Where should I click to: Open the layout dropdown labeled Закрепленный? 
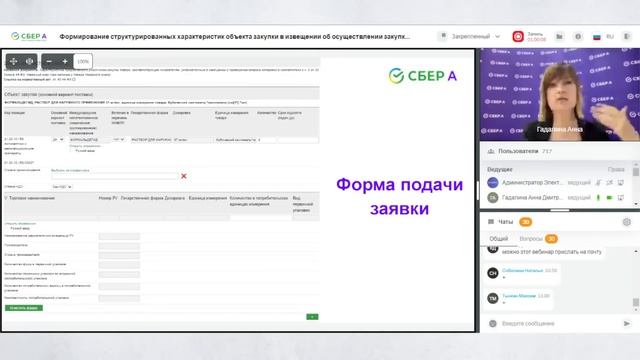point(475,36)
